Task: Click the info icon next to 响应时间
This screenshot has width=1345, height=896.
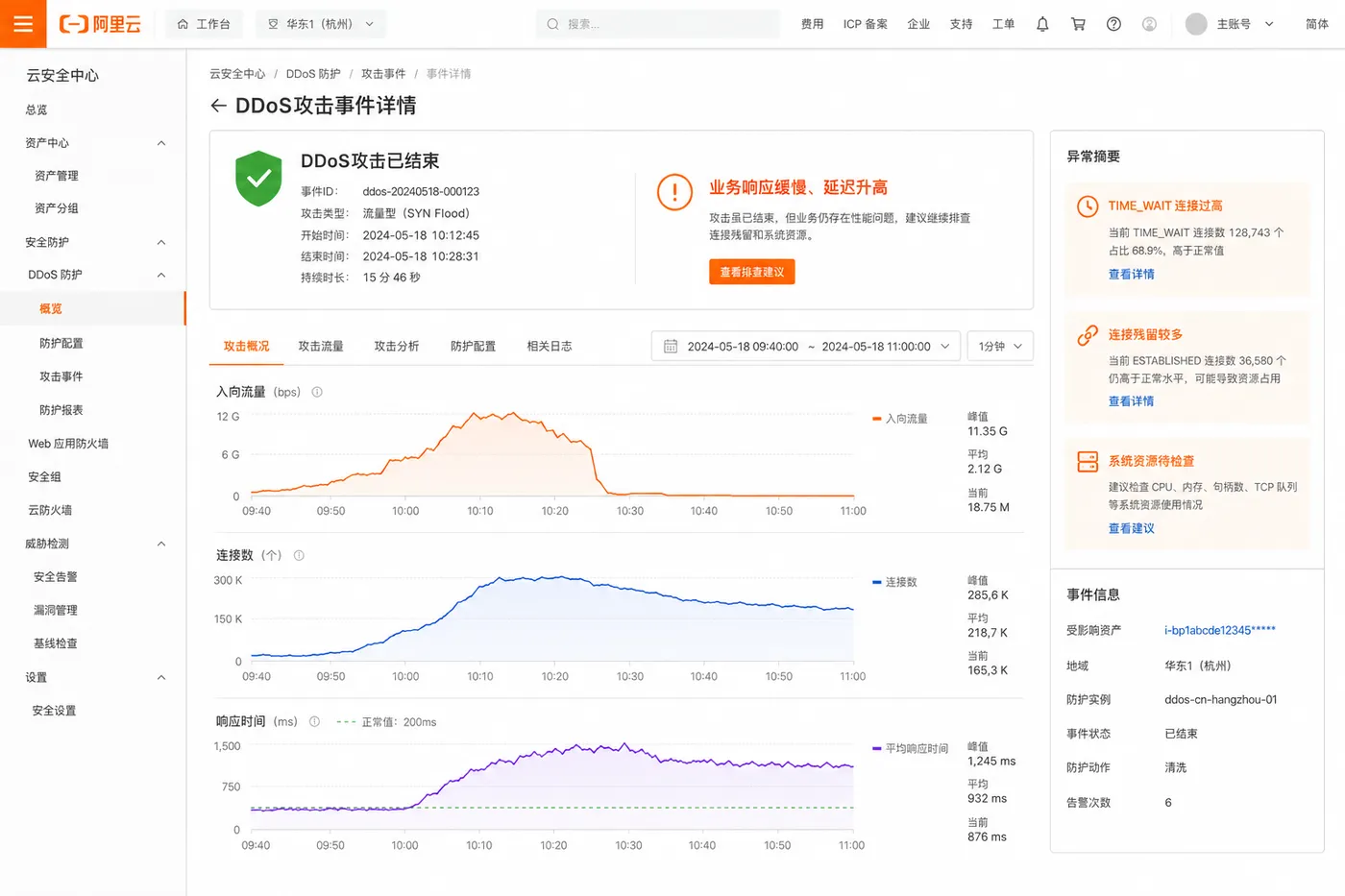Action: click(314, 721)
